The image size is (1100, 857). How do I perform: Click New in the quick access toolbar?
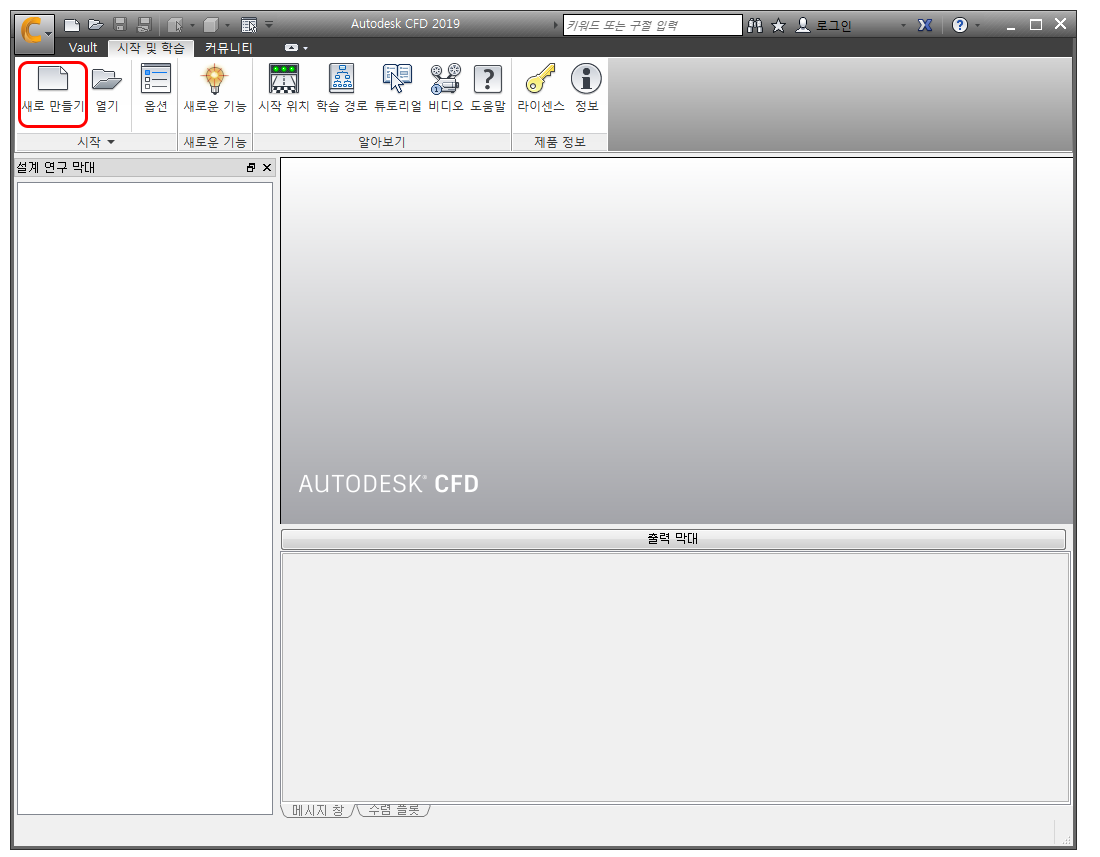pos(72,25)
